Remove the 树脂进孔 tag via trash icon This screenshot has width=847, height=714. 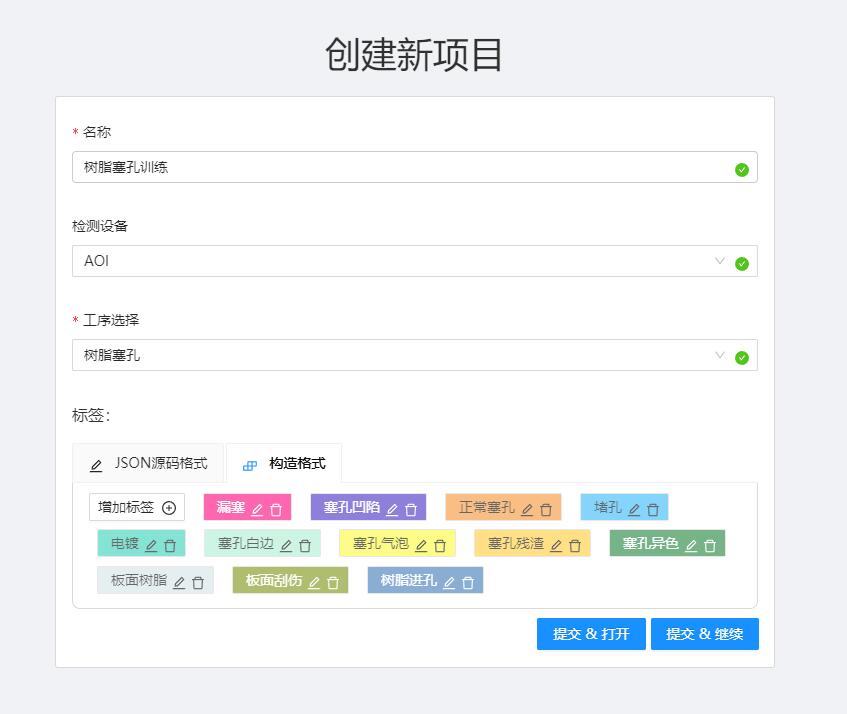click(468, 583)
